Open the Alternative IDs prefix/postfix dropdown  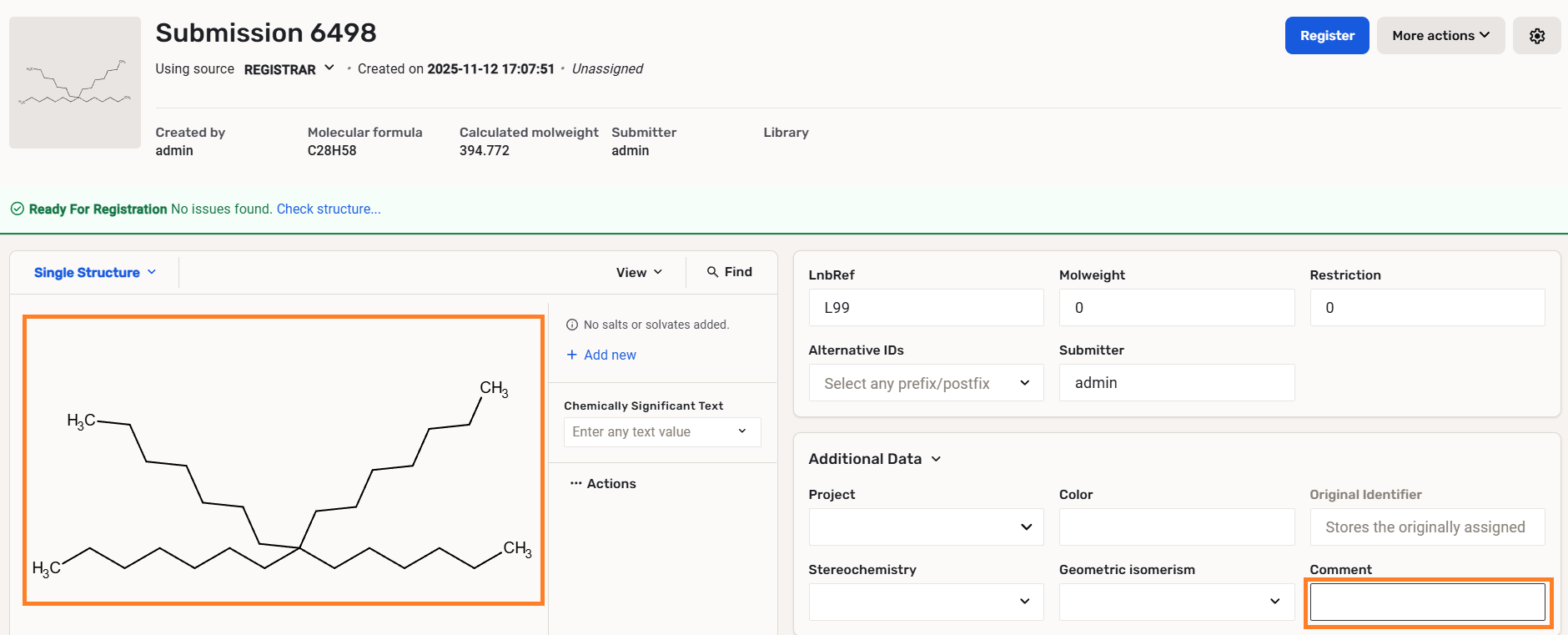926,383
